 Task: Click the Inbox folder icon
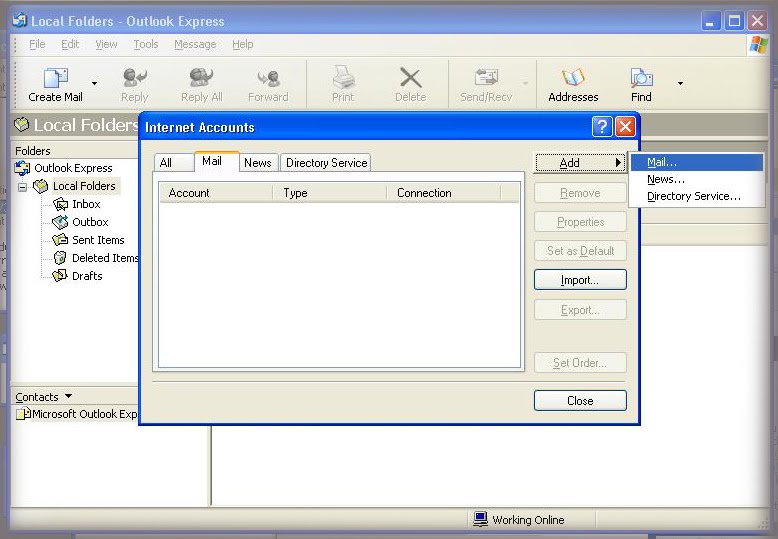[x=61, y=204]
